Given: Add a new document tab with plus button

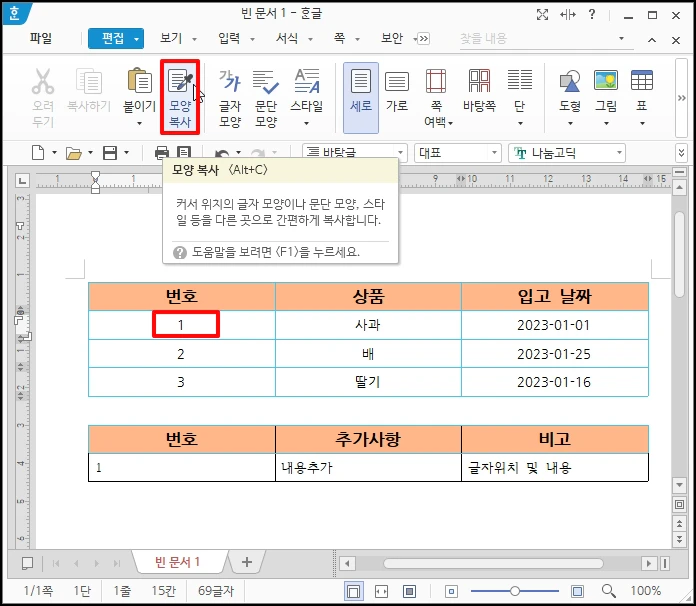Looking at the screenshot, I should pos(247,562).
